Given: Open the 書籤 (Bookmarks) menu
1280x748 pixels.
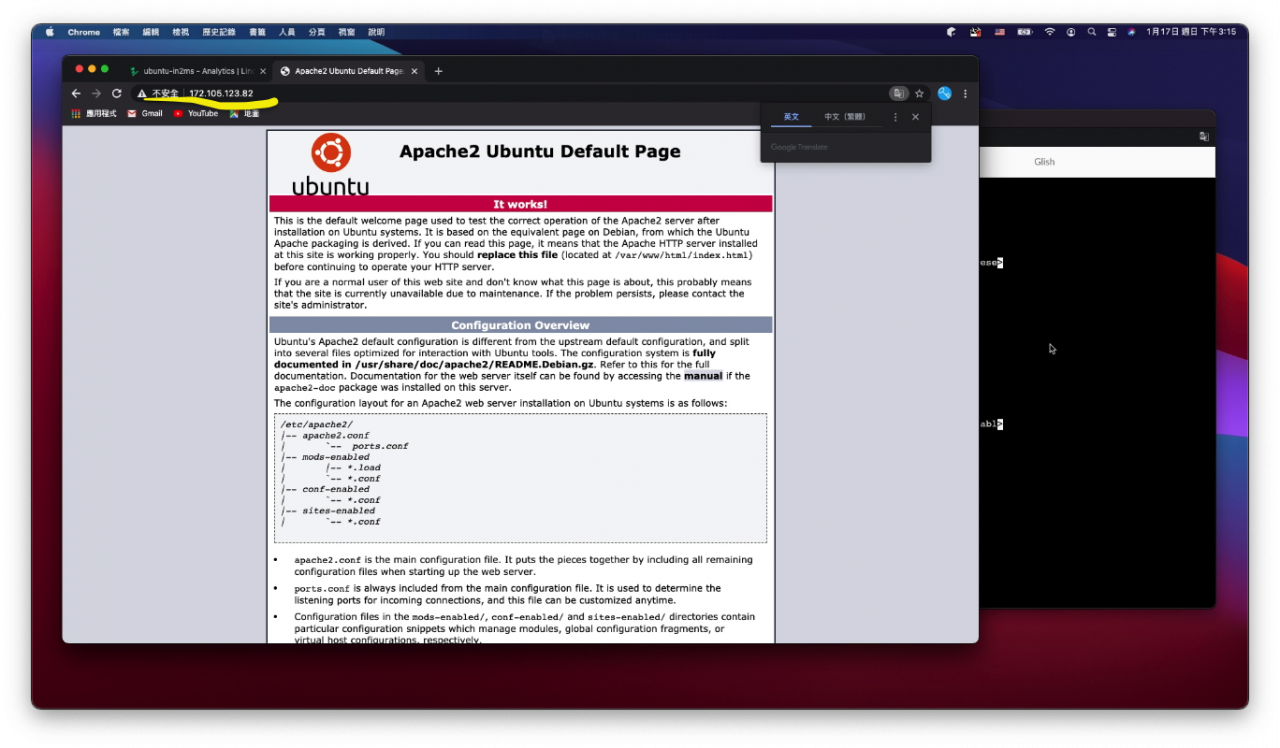Looking at the screenshot, I should point(257,32).
